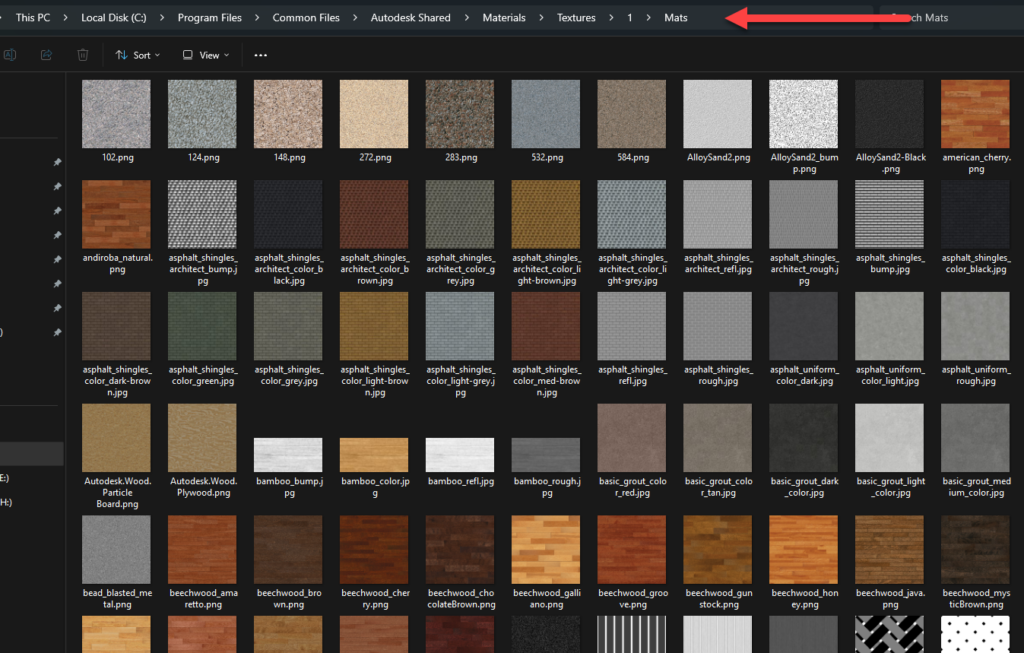Select the 532.png thumbnail

546,114
